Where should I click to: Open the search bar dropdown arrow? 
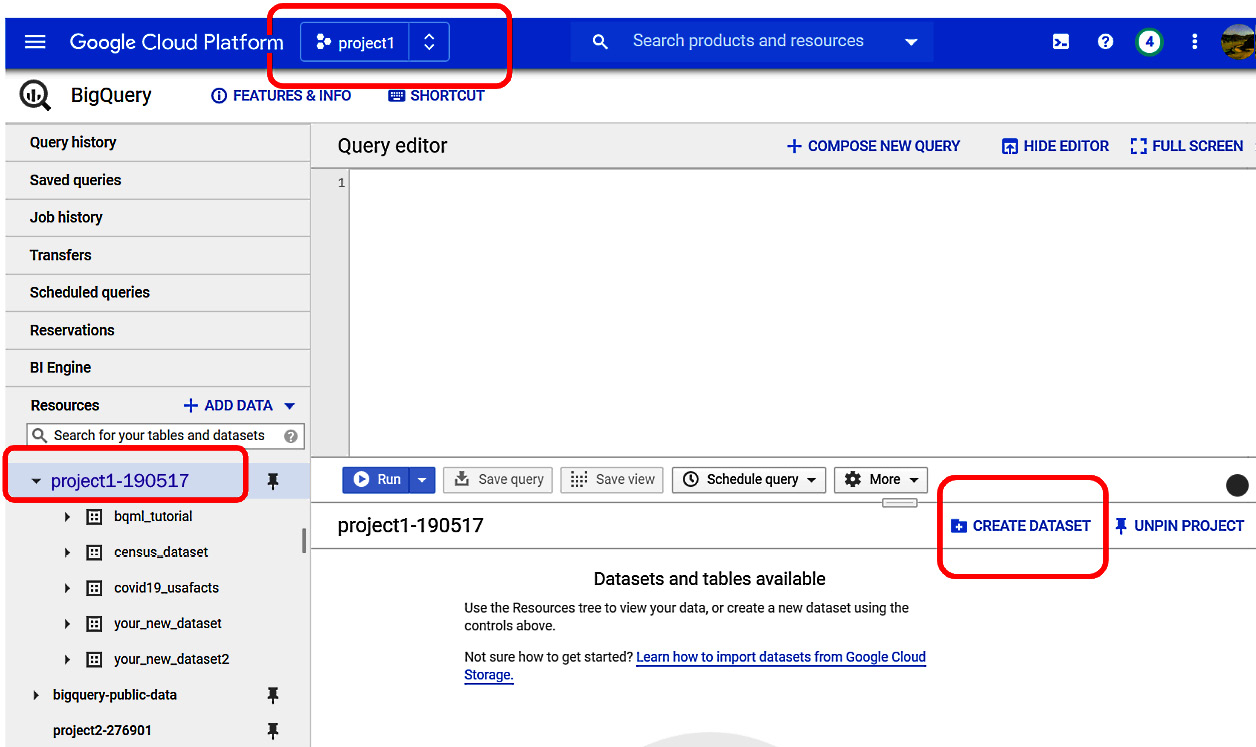point(911,42)
